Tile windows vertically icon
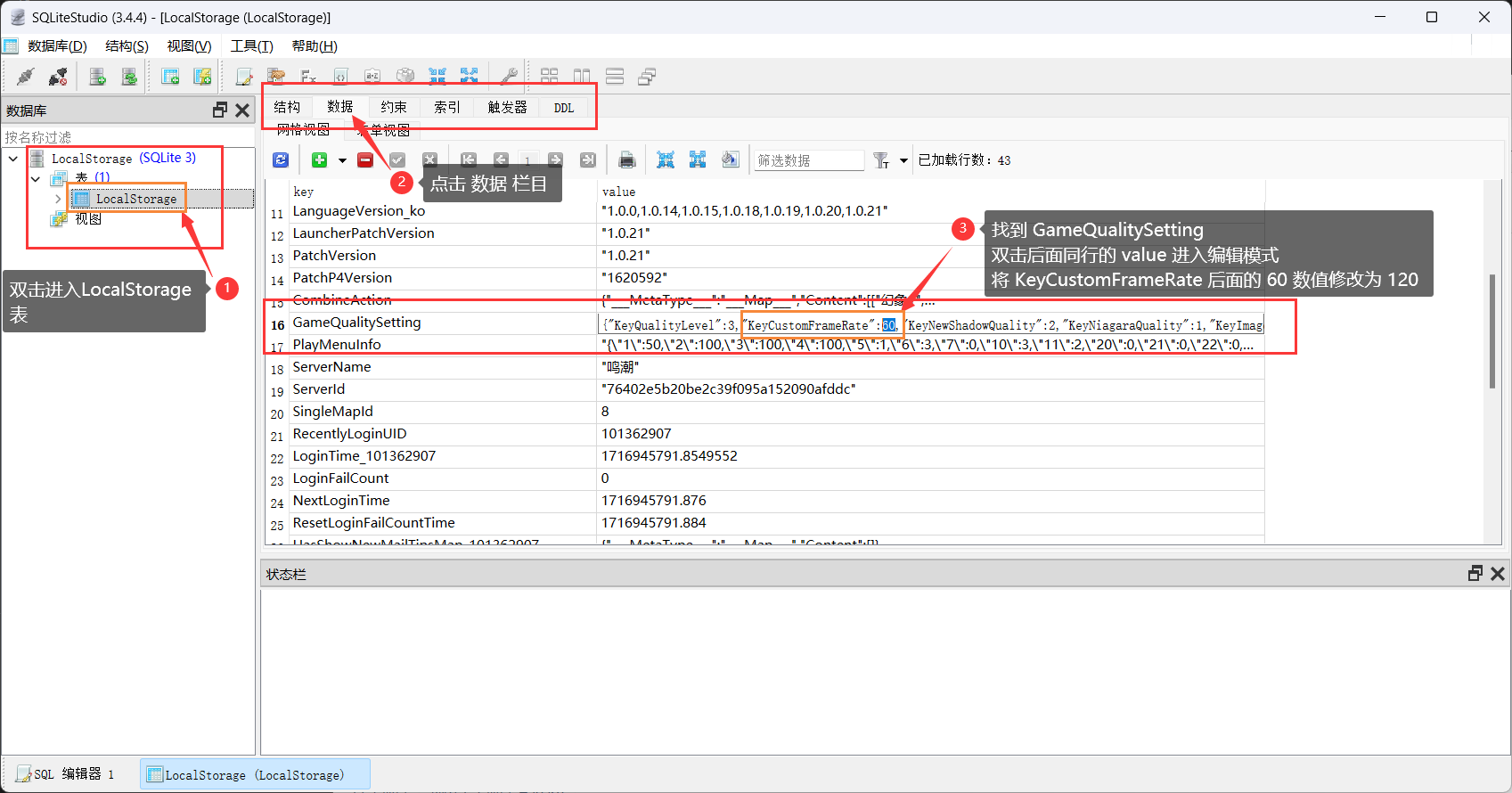 (582, 77)
